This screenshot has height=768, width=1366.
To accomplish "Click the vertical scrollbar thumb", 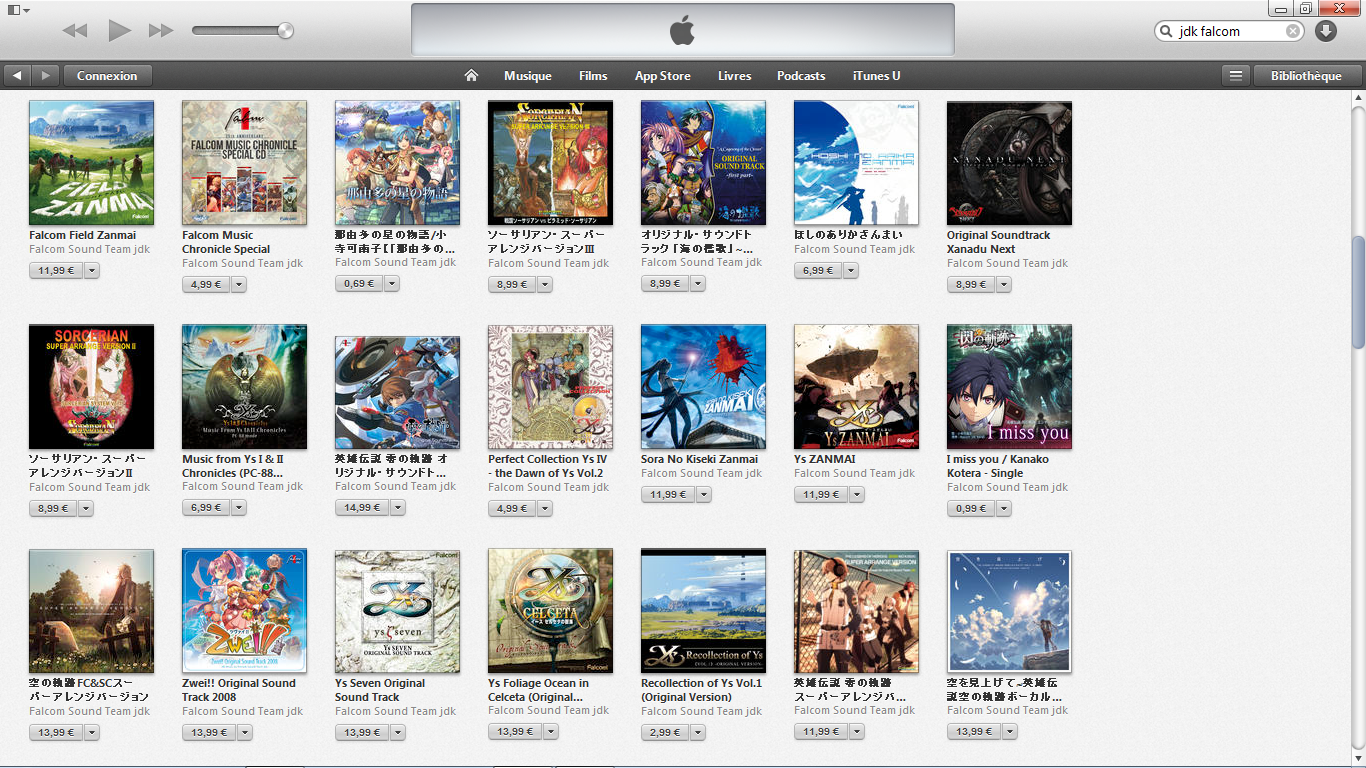I will [1358, 293].
